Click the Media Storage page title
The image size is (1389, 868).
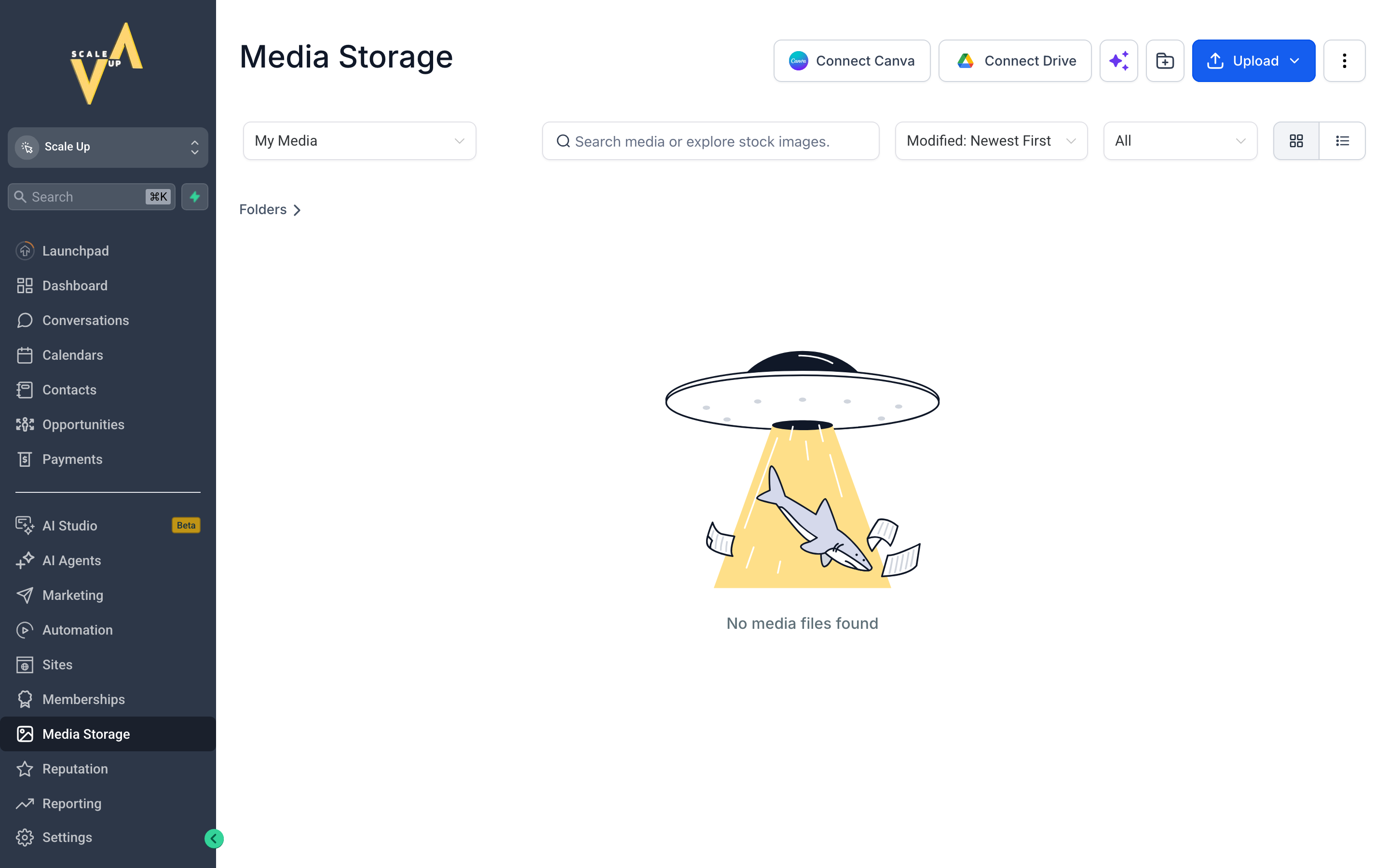click(x=346, y=57)
